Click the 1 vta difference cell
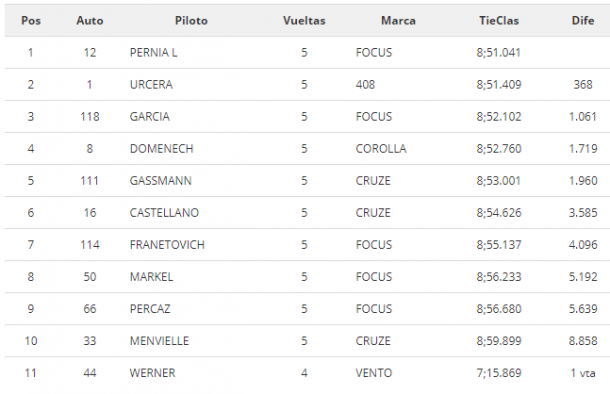Image resolution: width=610 pixels, height=394 pixels. (x=583, y=373)
